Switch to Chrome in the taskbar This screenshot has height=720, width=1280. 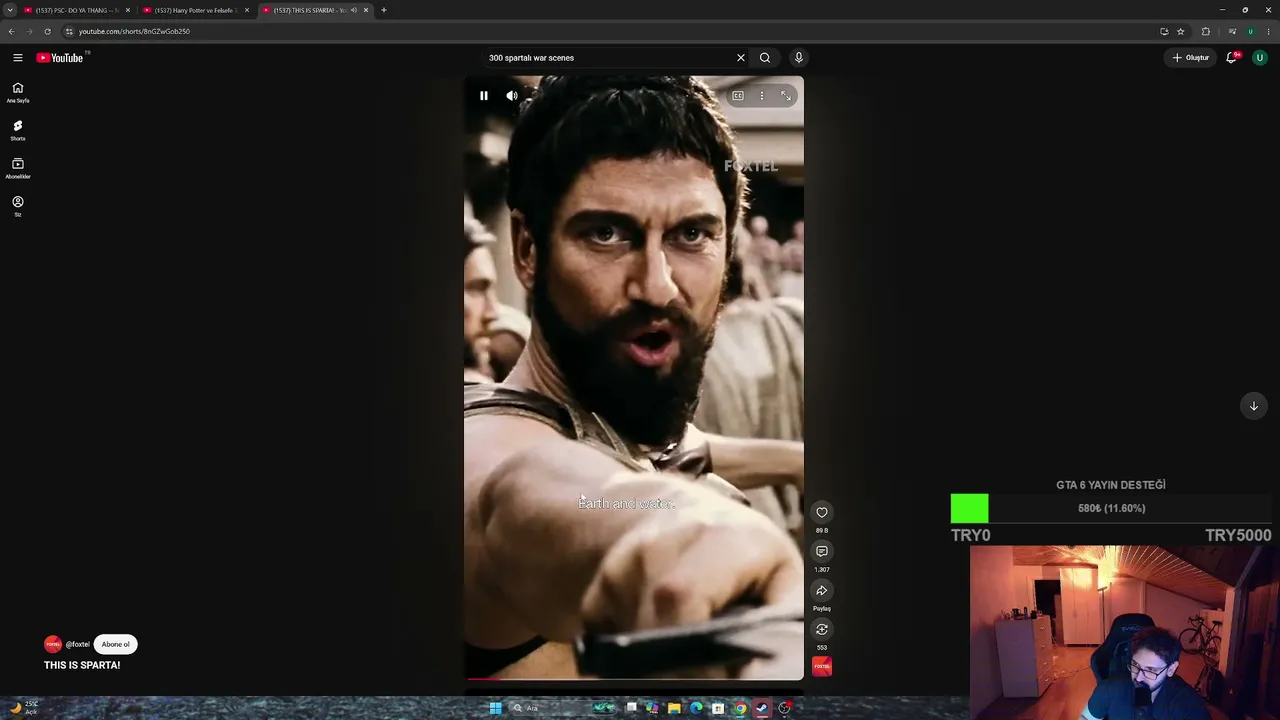click(x=740, y=708)
